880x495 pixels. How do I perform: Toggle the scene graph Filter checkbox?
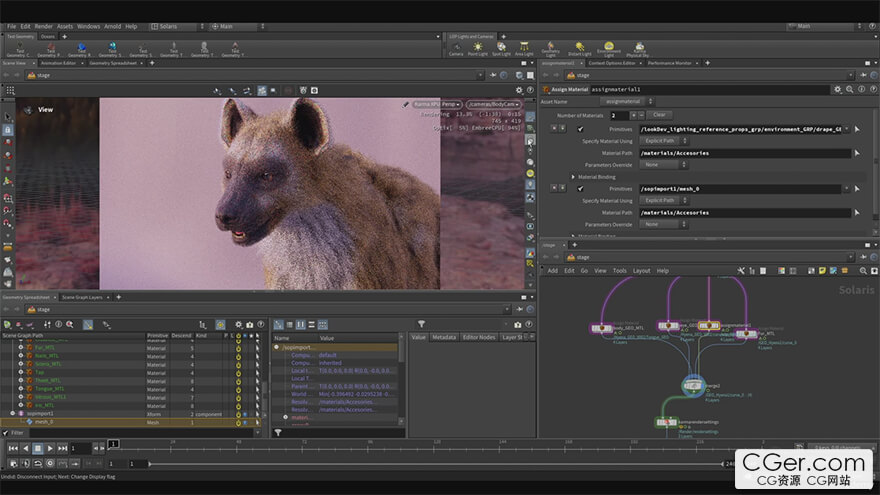6,432
